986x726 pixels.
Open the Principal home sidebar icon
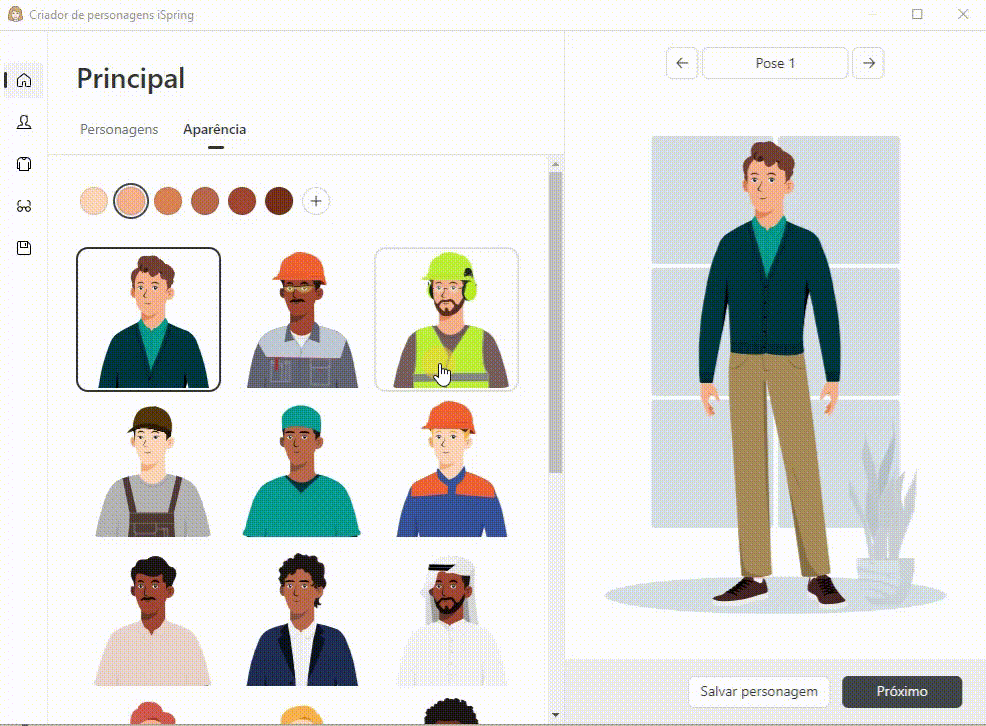[24, 80]
